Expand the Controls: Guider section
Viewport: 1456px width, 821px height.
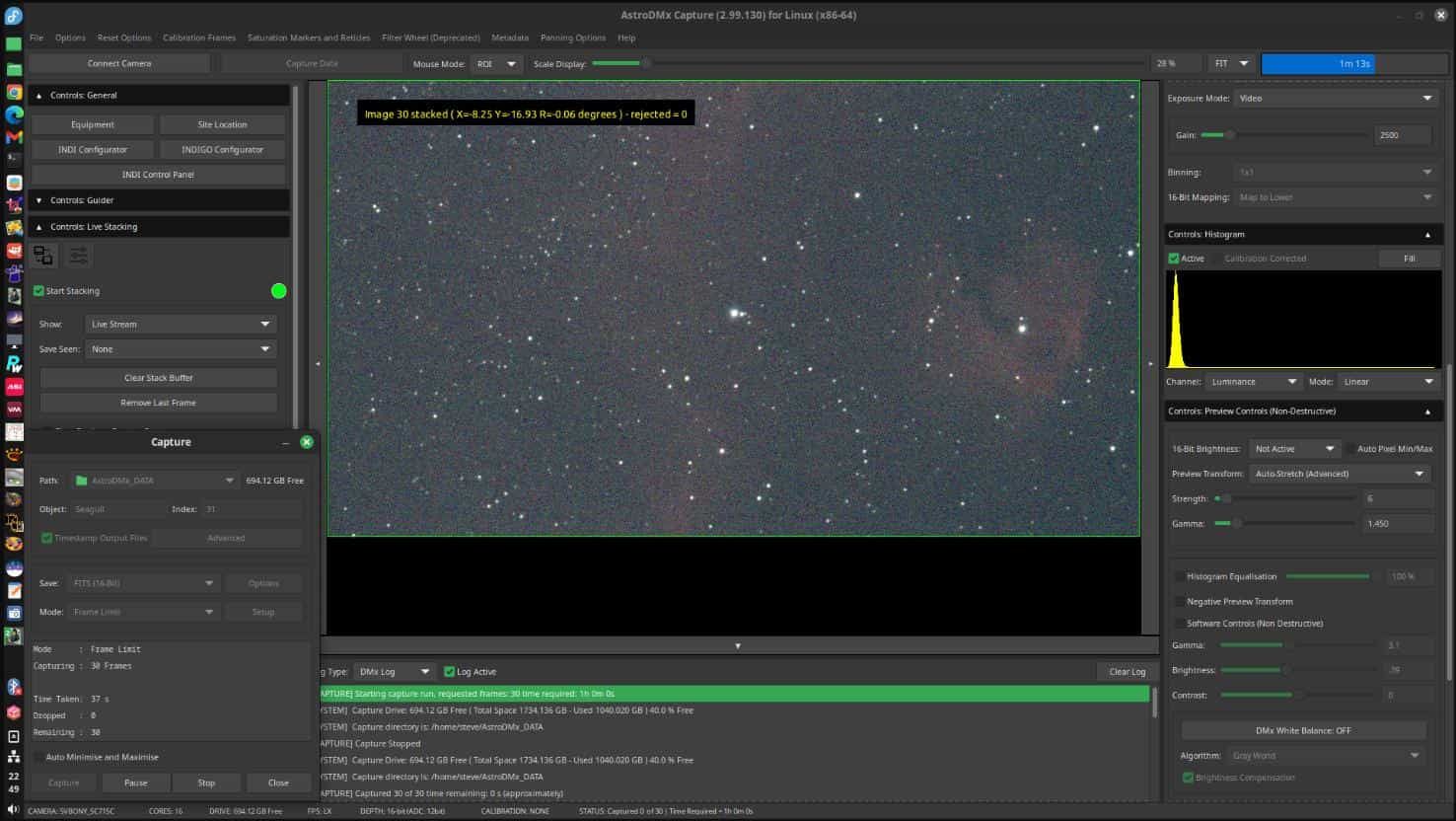point(82,200)
